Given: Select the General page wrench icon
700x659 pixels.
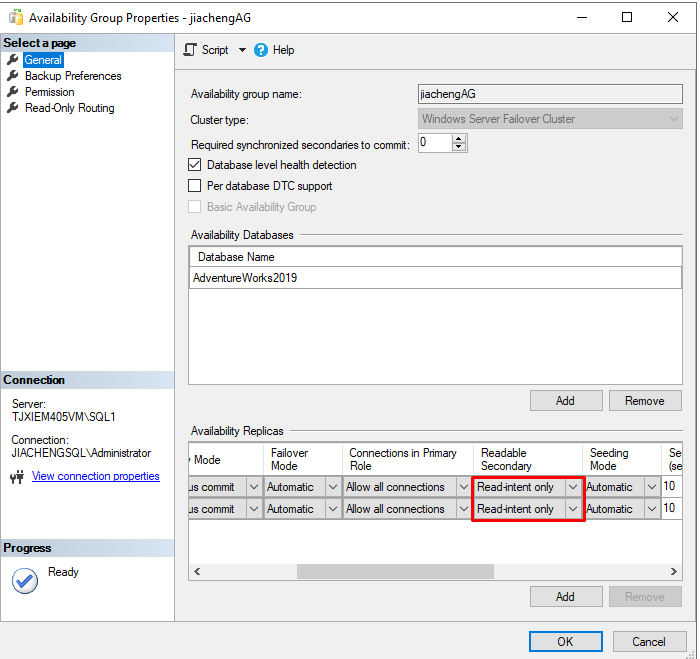Looking at the screenshot, I should tap(13, 60).
